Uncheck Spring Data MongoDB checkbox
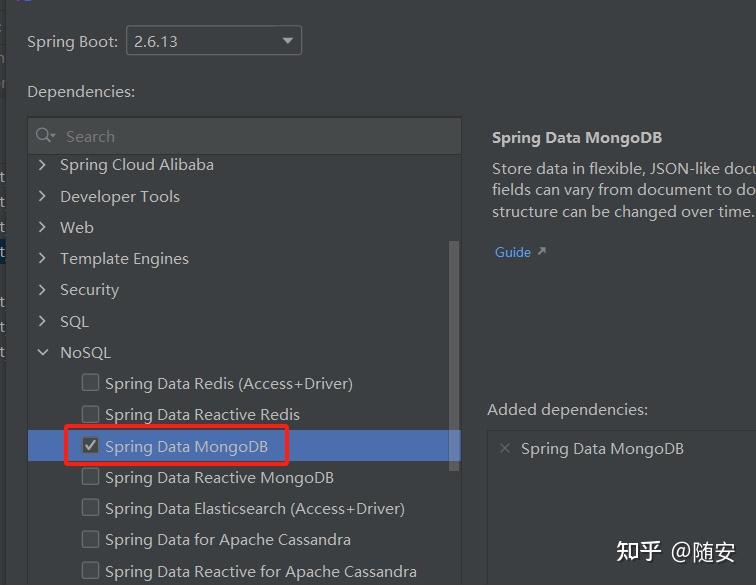756x585 pixels. [x=90, y=446]
